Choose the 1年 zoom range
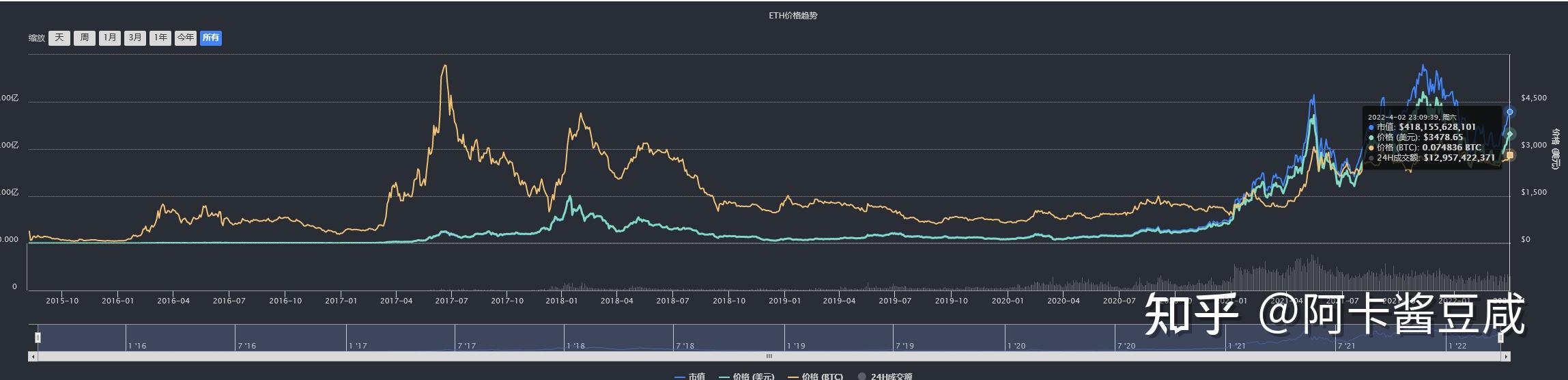Image resolution: width=1568 pixels, height=380 pixels. point(160,38)
